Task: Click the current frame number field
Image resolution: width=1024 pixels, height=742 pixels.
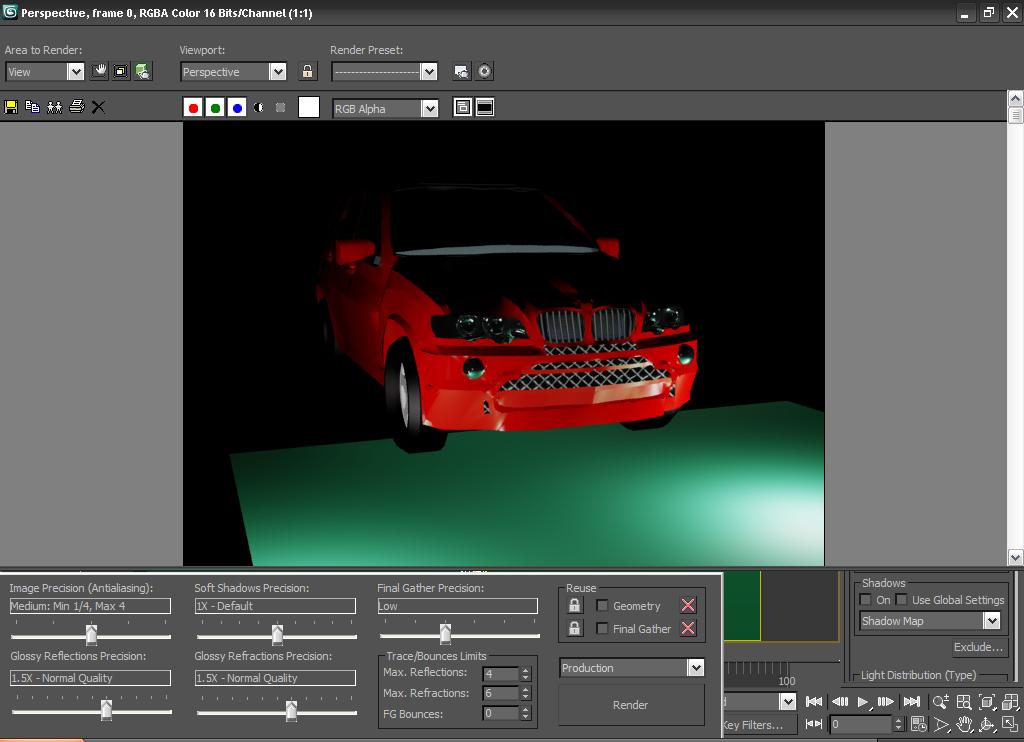Action: click(860, 724)
